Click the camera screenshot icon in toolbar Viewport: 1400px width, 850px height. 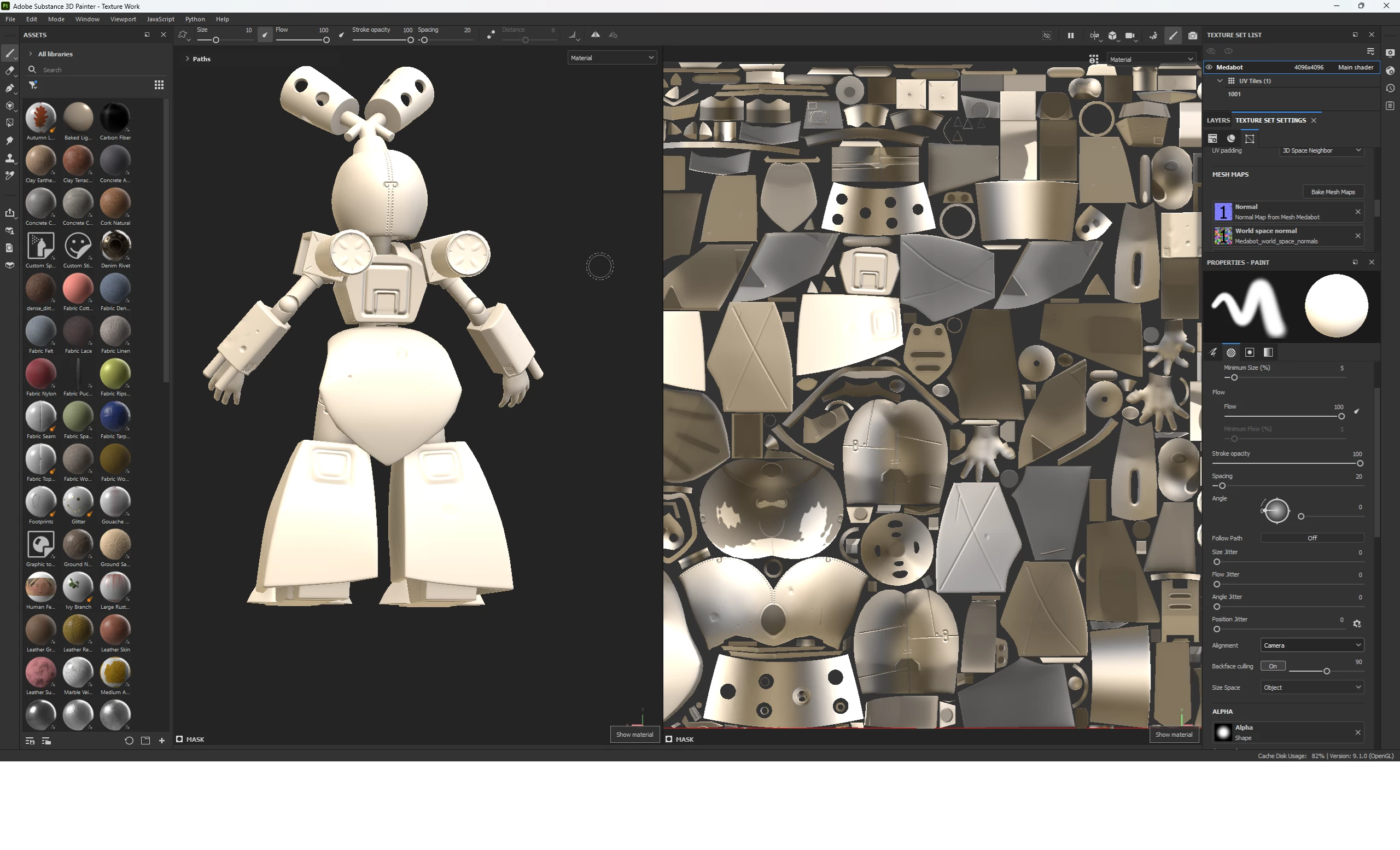coord(1193,35)
